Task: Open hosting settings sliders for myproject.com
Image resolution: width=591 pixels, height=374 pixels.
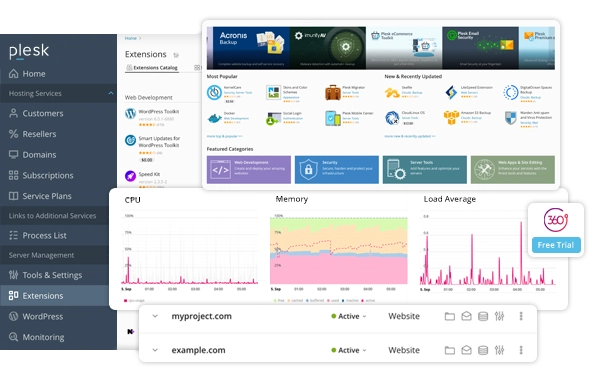Action: pos(499,316)
